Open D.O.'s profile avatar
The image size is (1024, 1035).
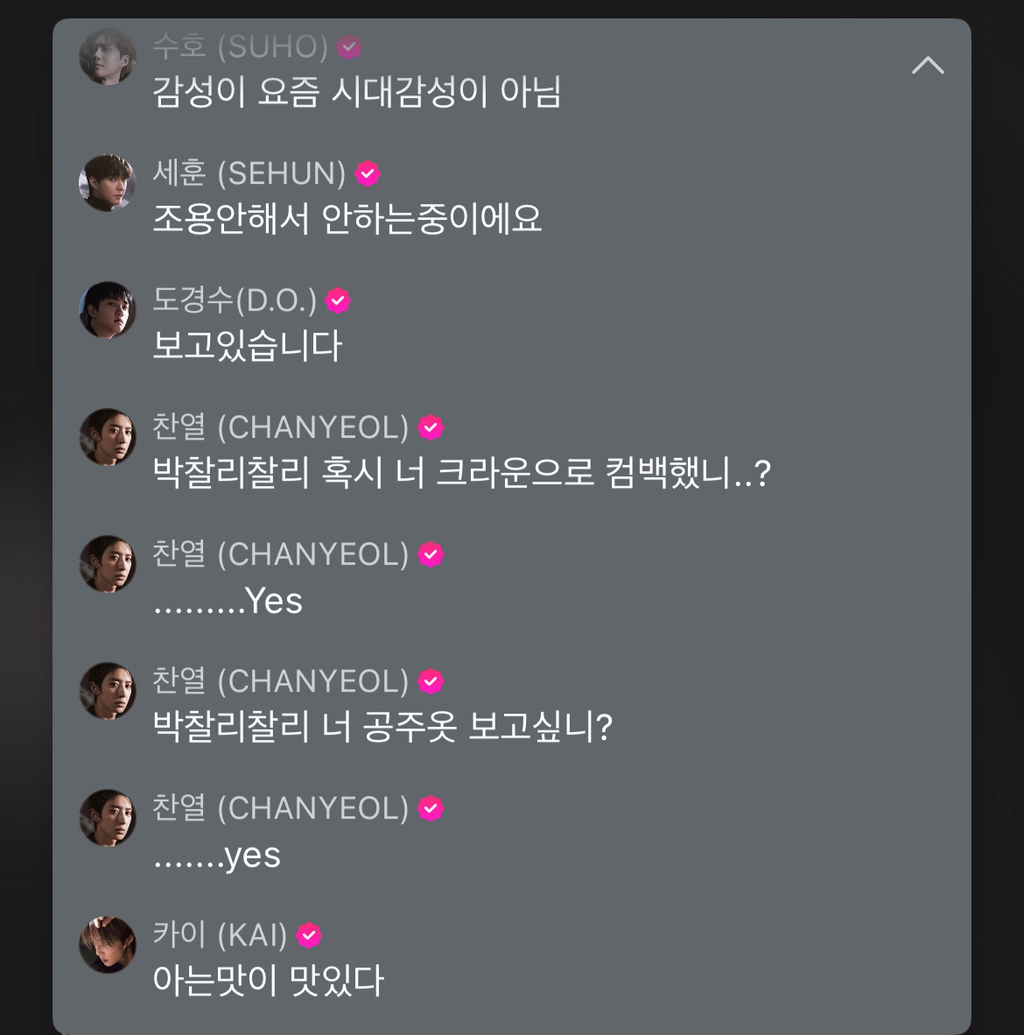(x=108, y=310)
